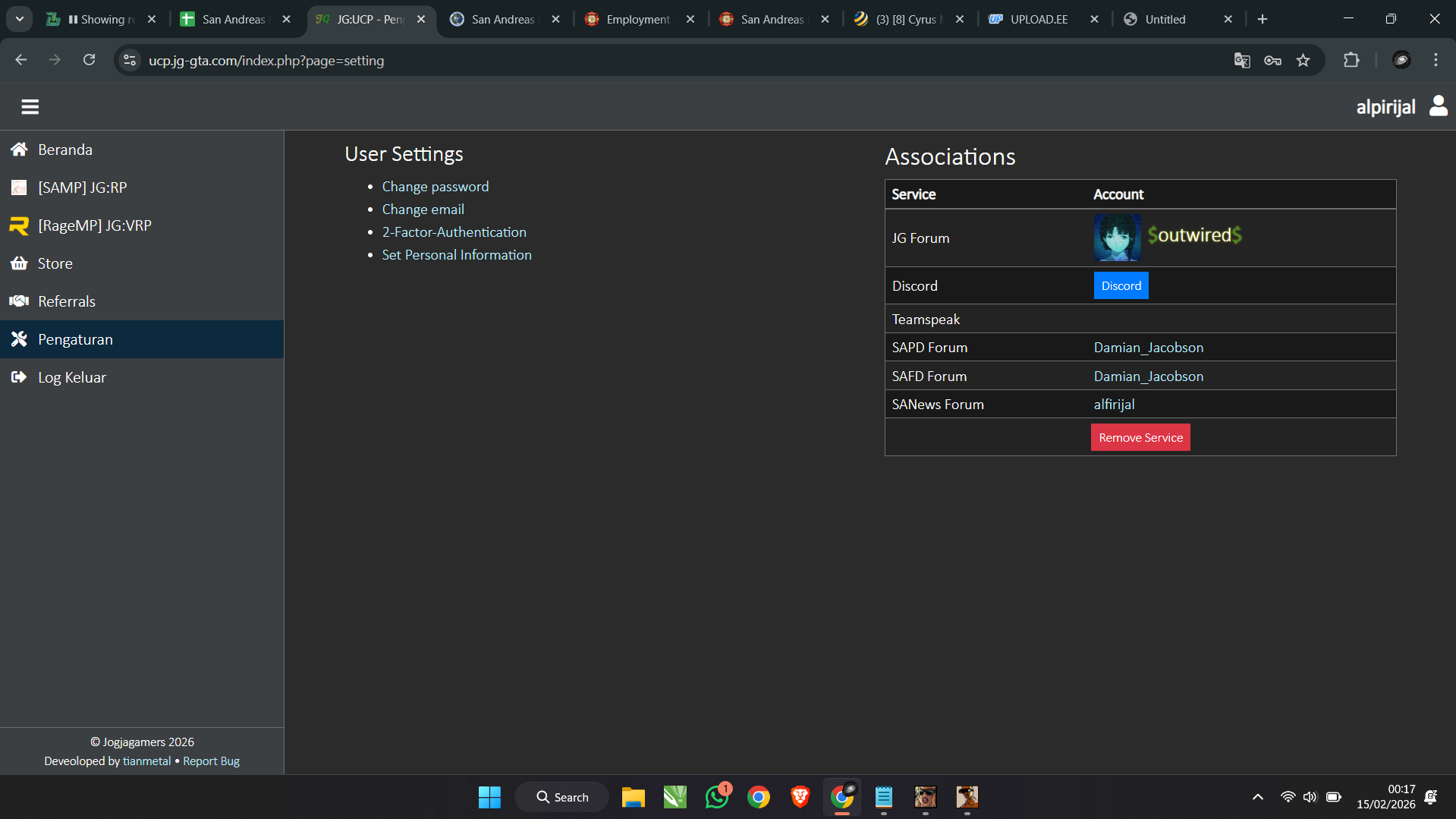Click the JG Forum avatar thumbnail
The image size is (1456, 819).
[1117, 238]
